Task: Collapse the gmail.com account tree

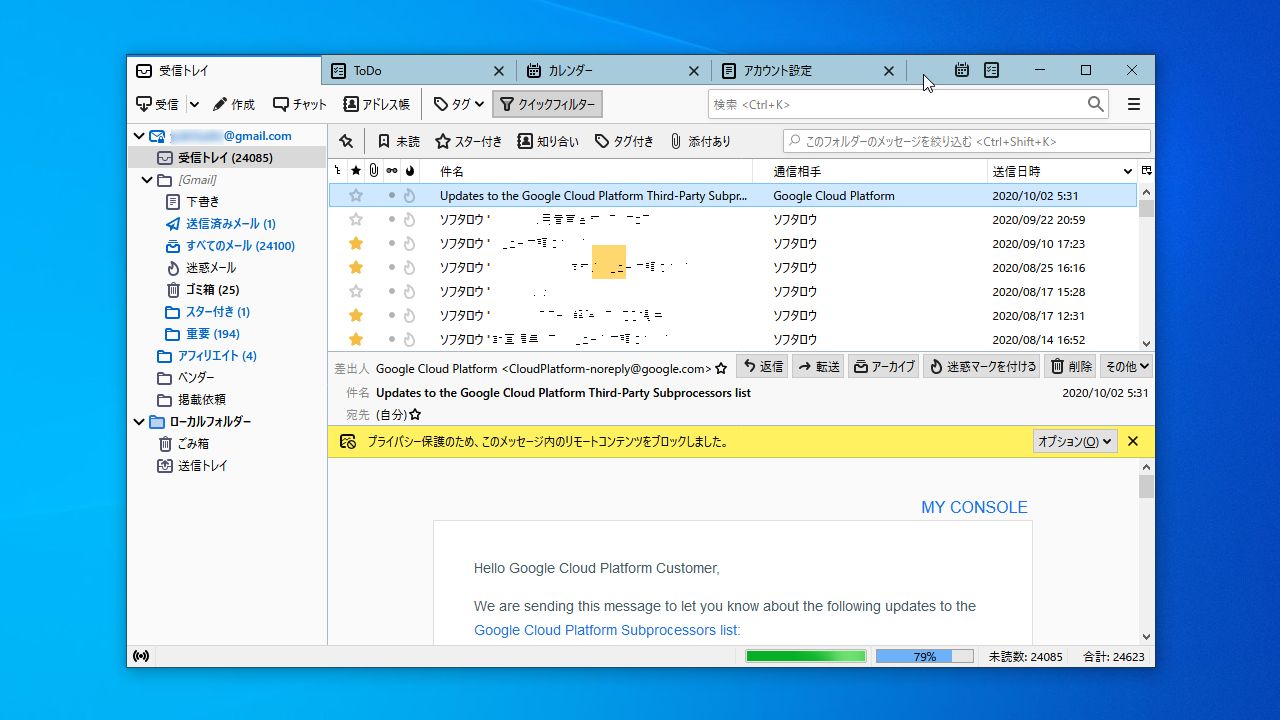Action: (139, 136)
